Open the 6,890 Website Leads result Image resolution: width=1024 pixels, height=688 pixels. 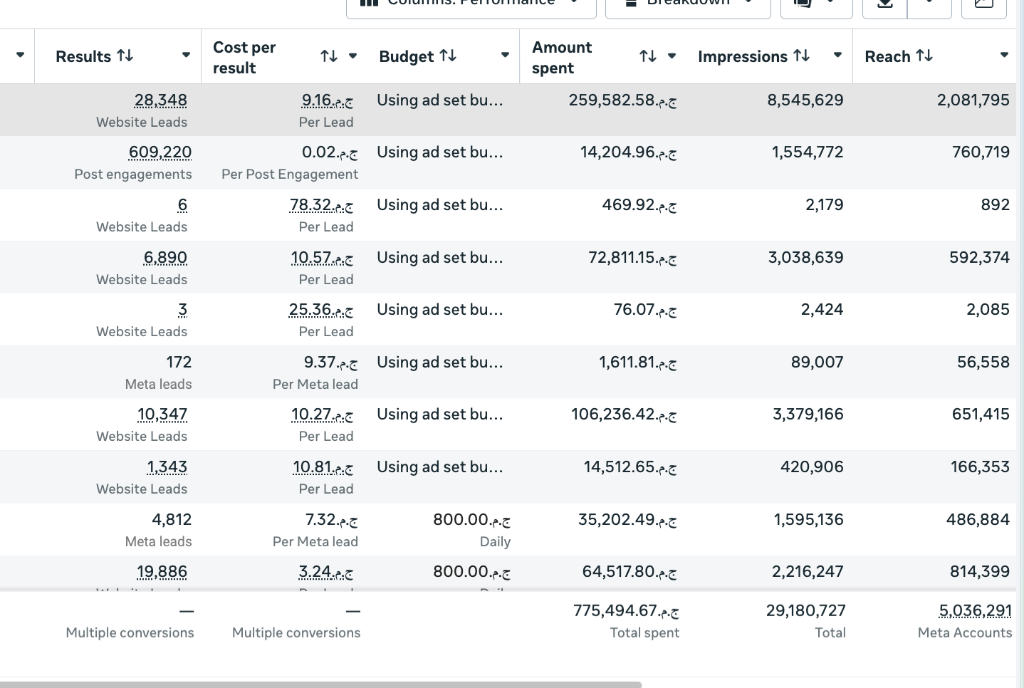pos(165,258)
